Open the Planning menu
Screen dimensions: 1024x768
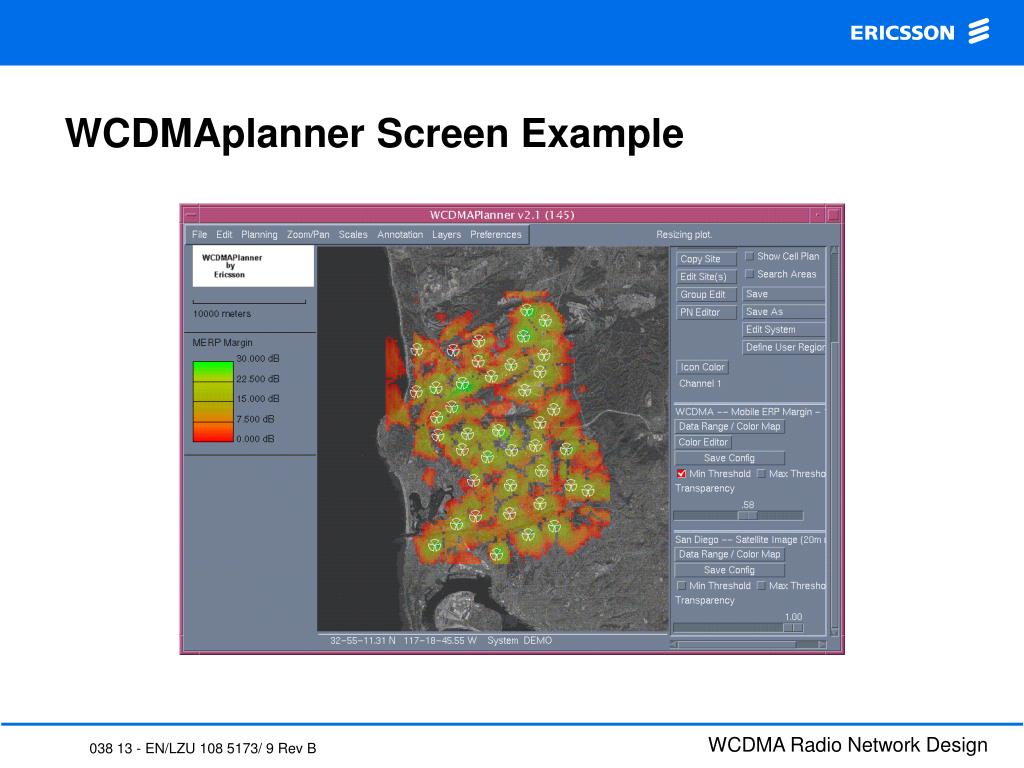(259, 234)
